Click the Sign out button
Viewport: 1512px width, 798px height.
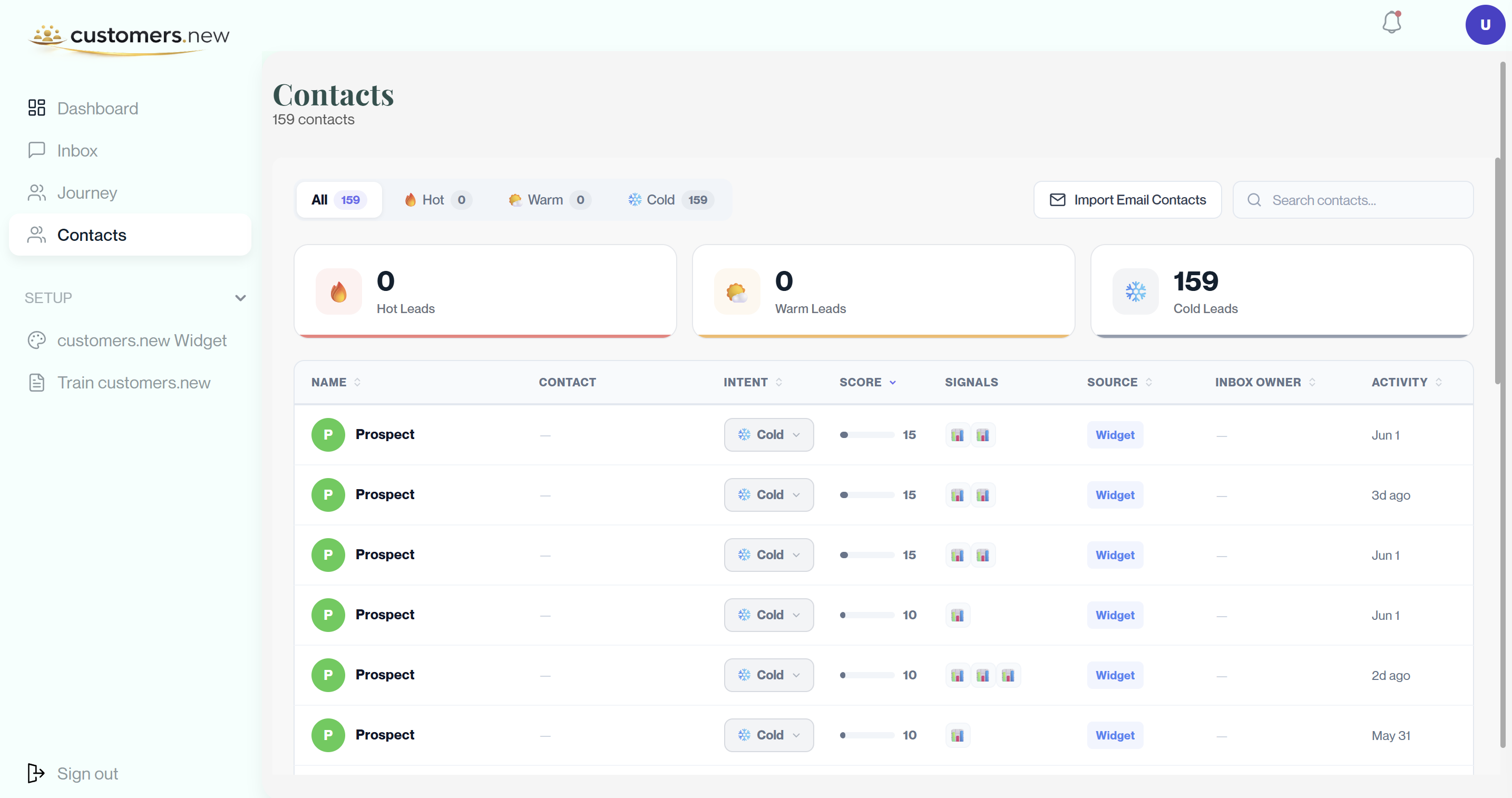(x=73, y=773)
